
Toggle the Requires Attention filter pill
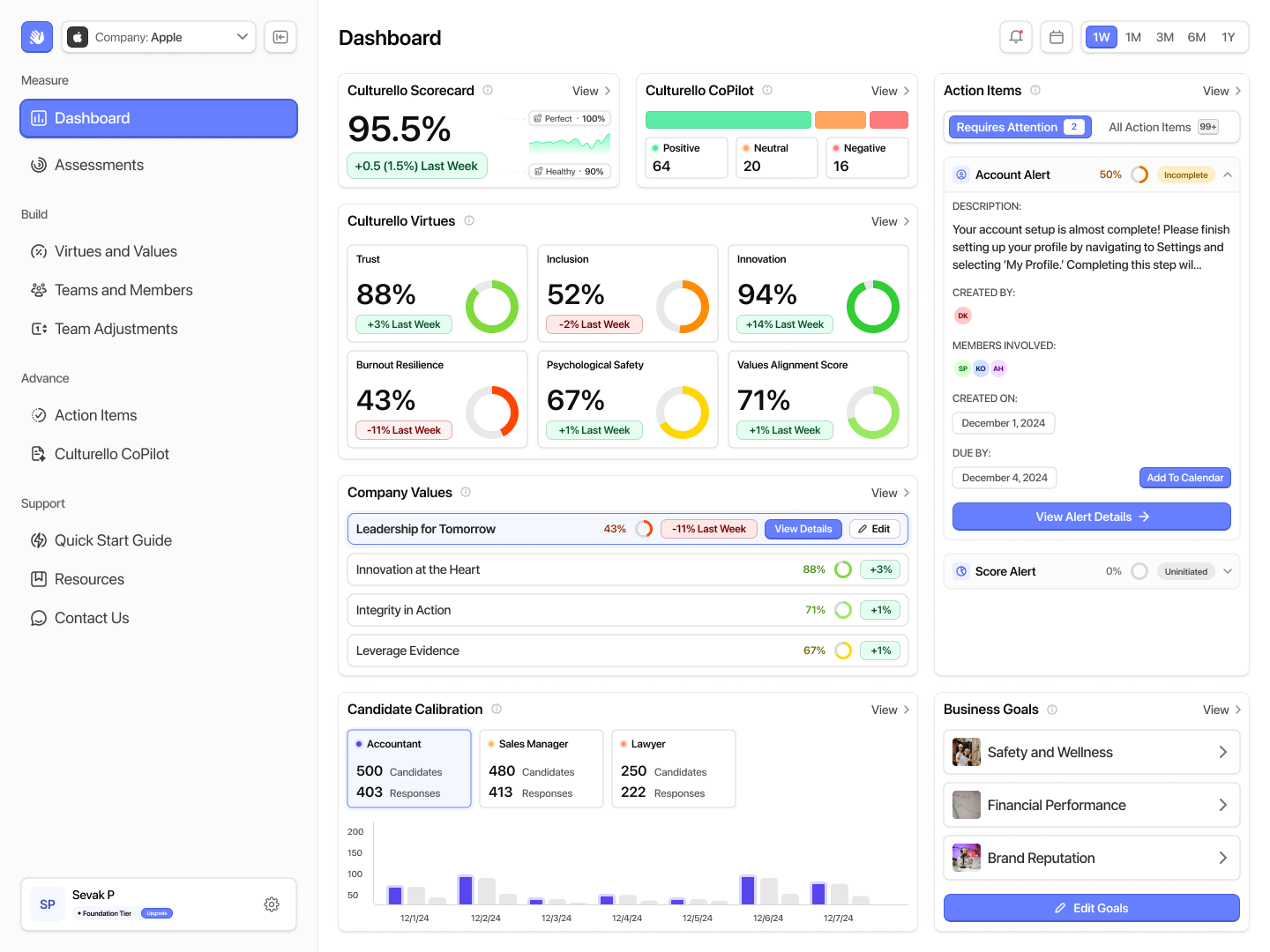click(x=1019, y=127)
